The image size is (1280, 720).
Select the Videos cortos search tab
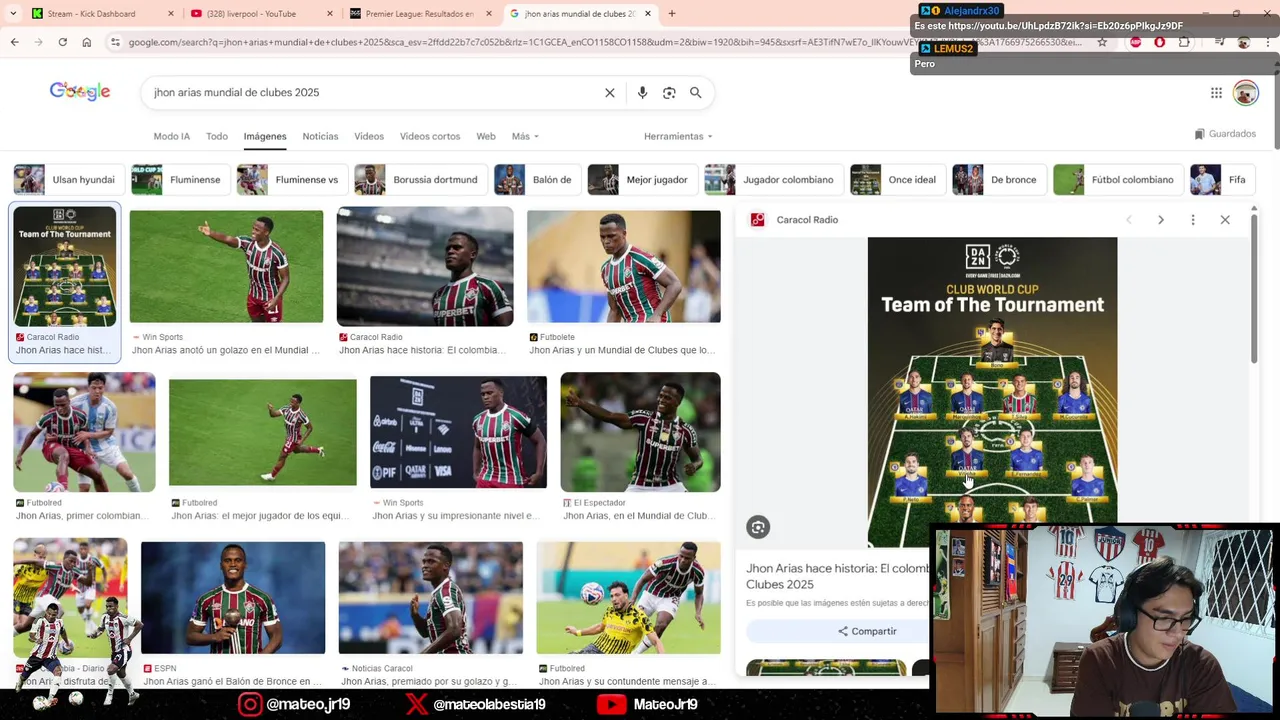(x=430, y=136)
